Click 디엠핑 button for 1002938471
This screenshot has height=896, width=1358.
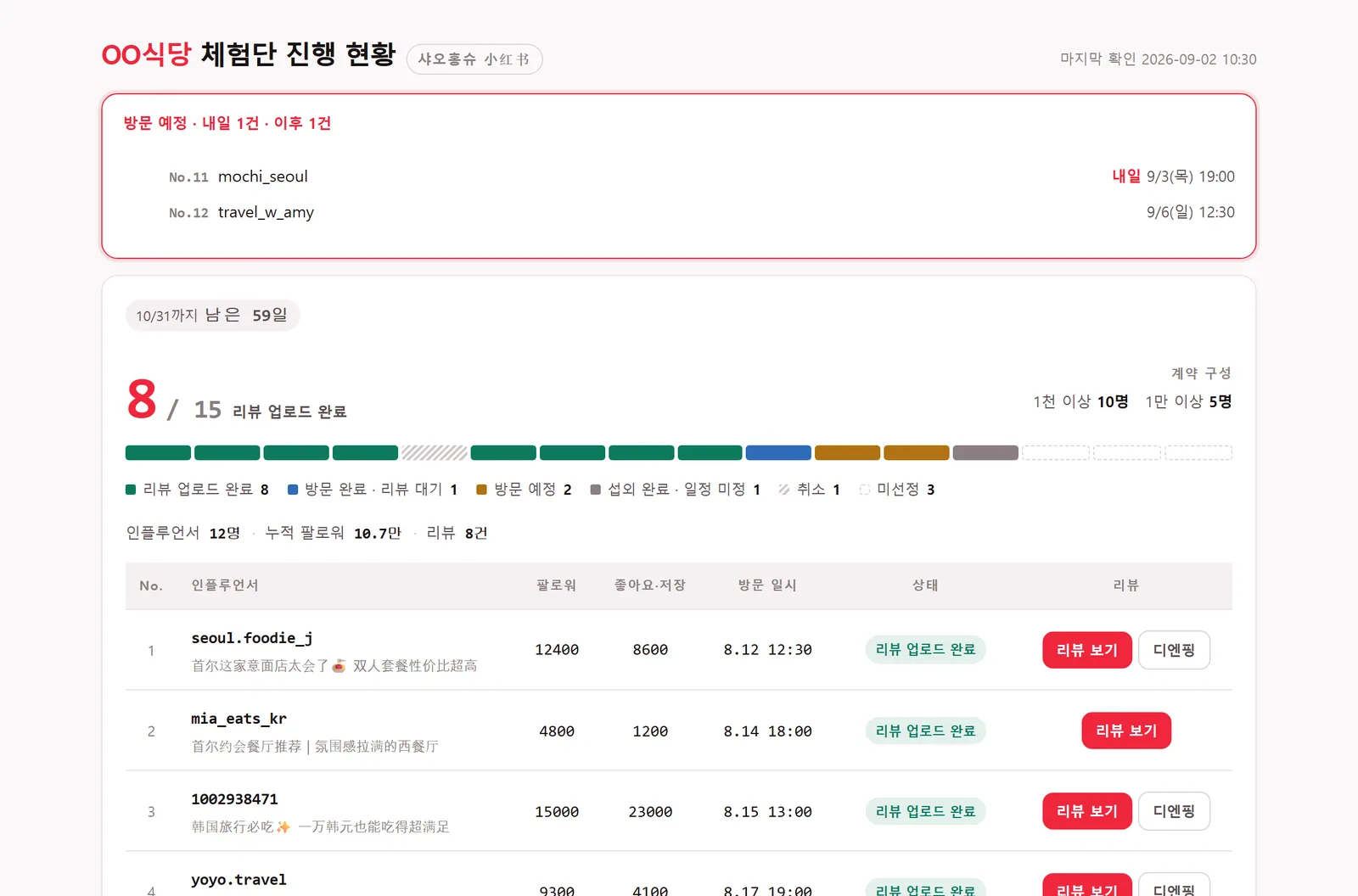[x=1174, y=811]
